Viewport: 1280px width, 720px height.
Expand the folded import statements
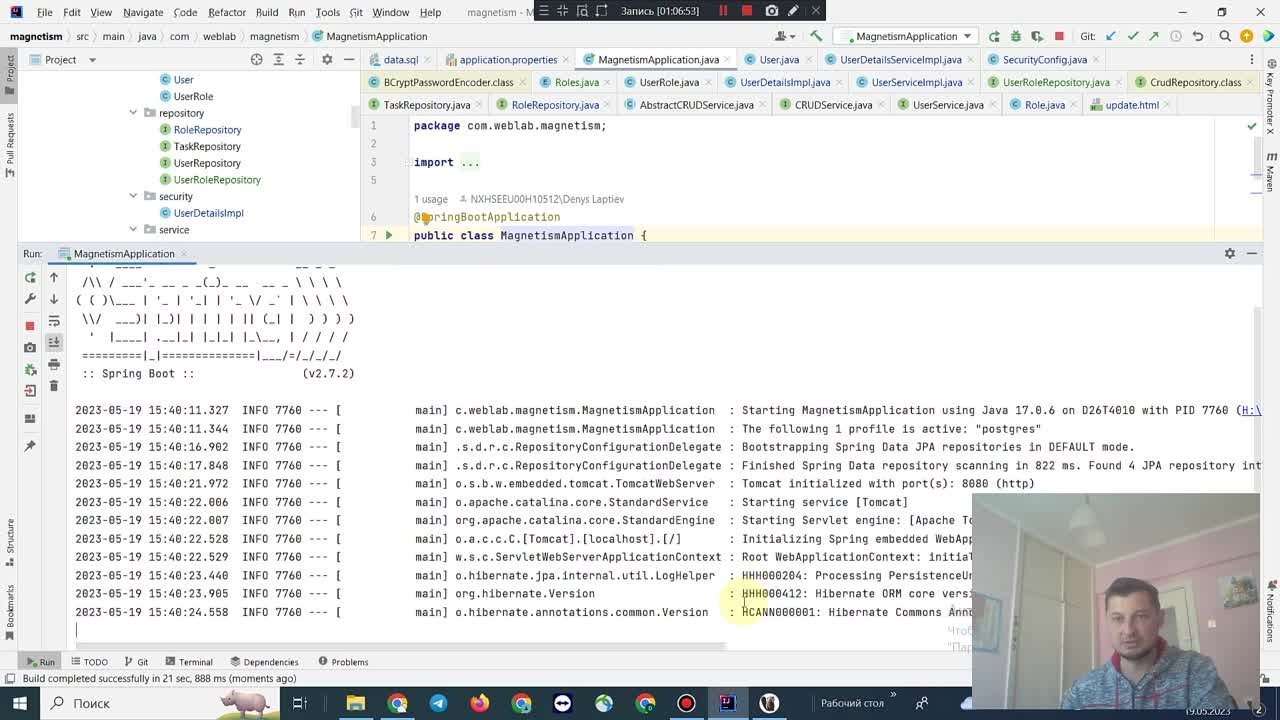tap(468, 162)
